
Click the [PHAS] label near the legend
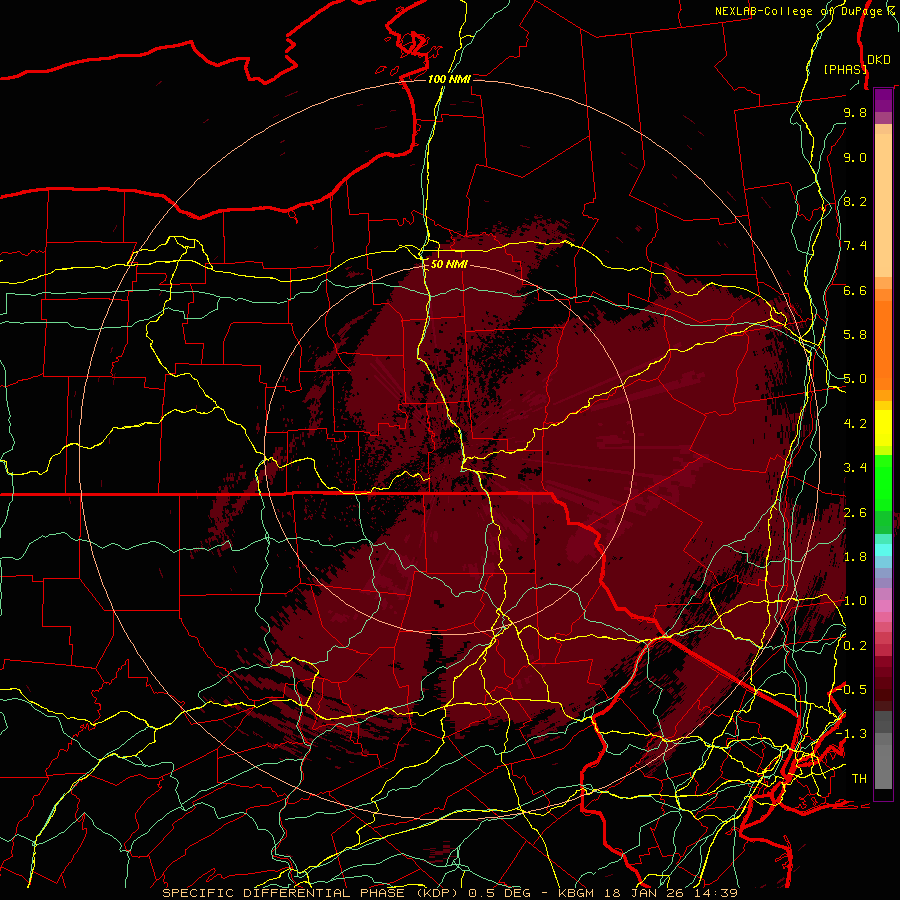click(x=845, y=69)
